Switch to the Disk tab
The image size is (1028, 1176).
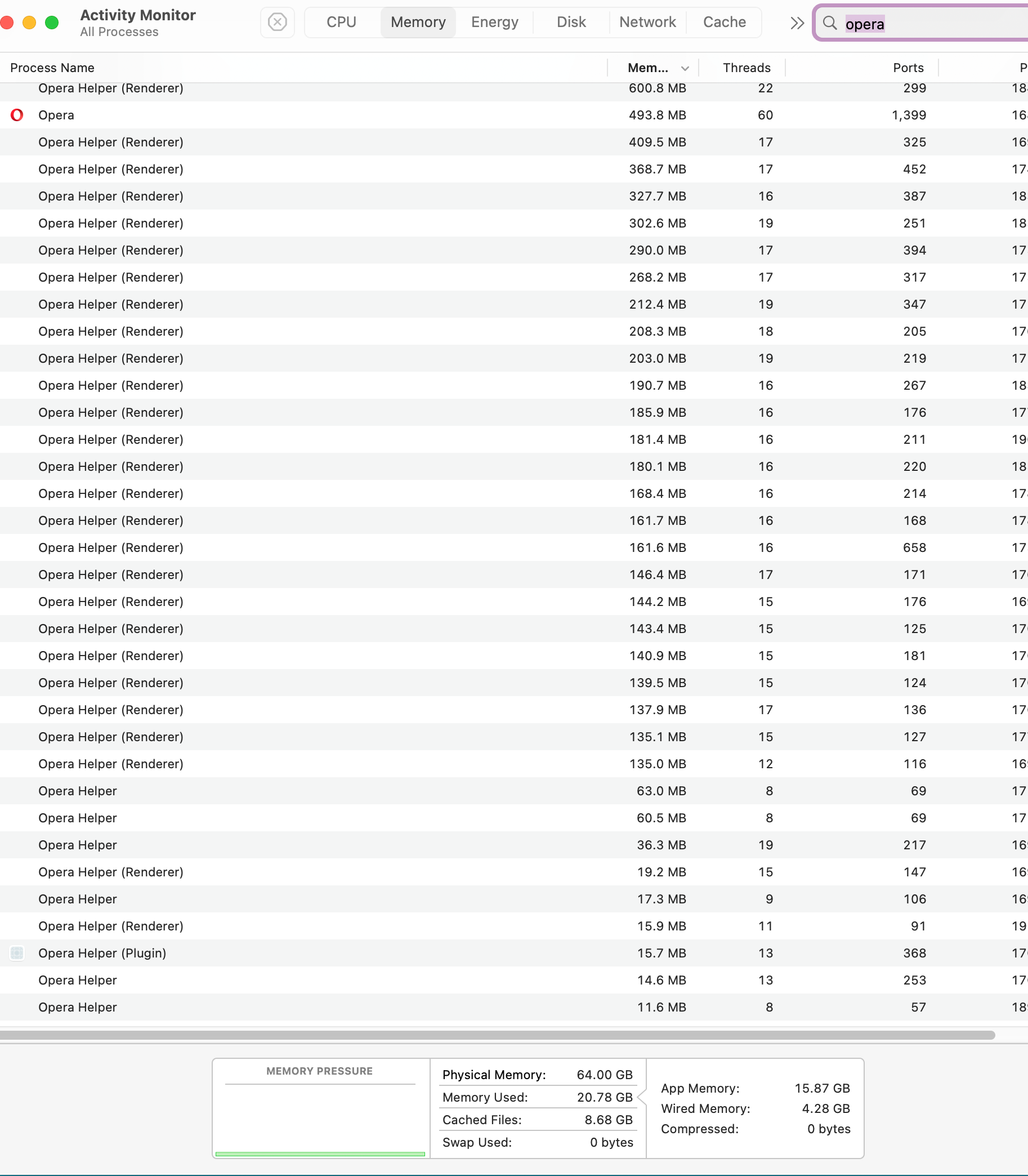coord(571,23)
